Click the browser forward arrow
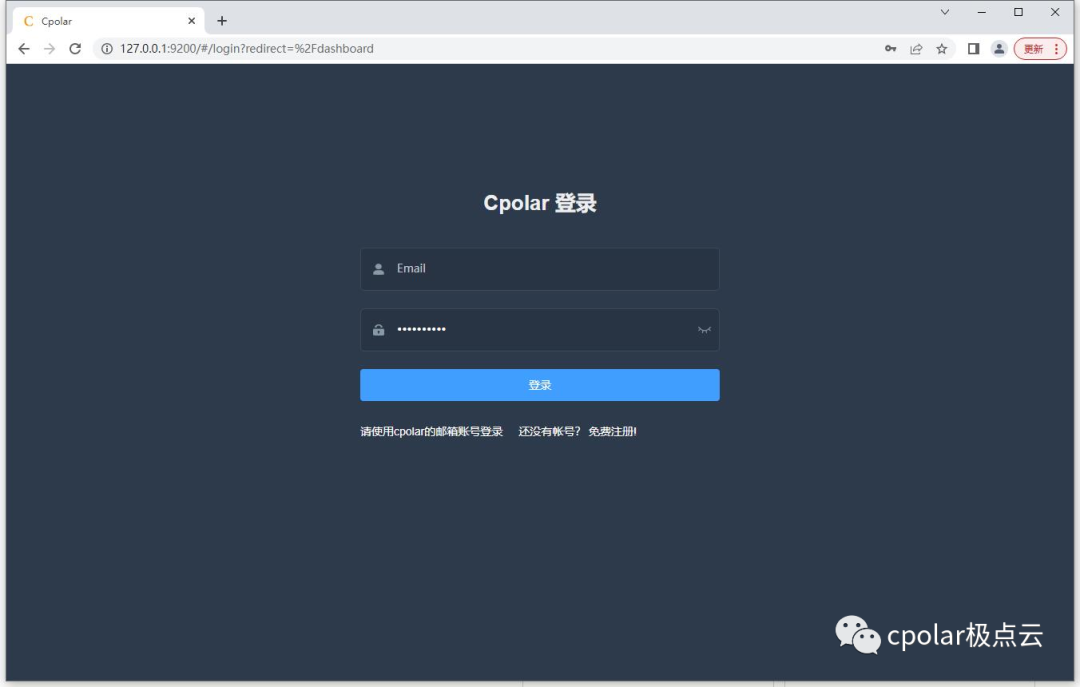 click(50, 49)
